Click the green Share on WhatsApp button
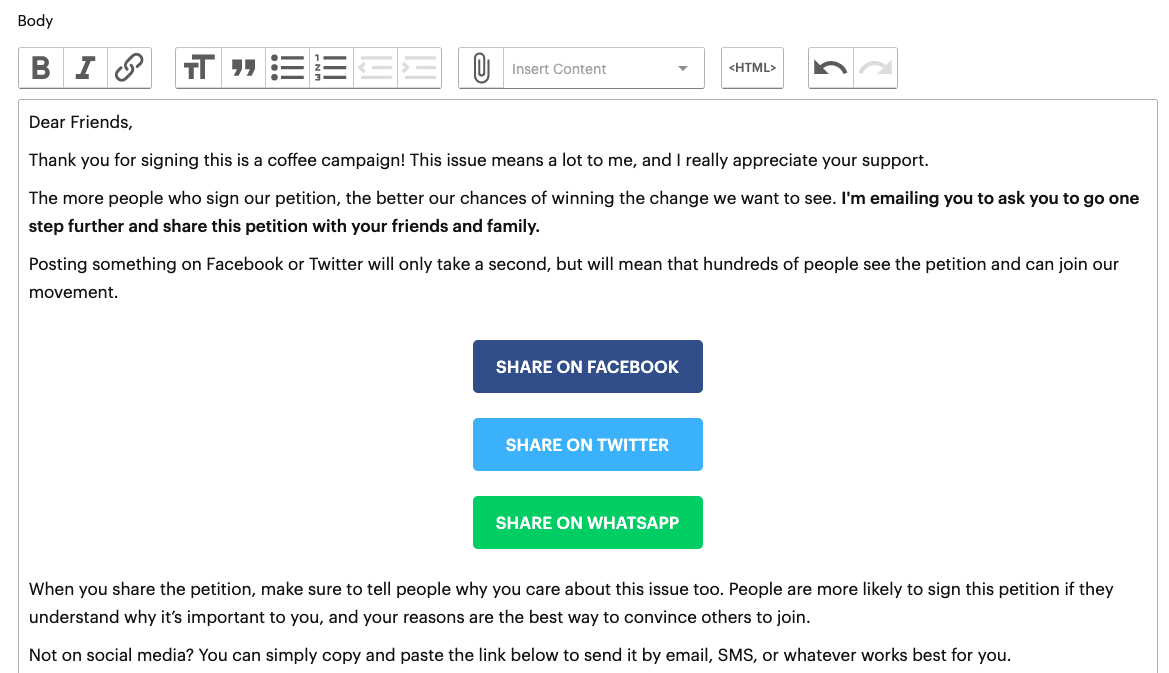The height and width of the screenshot is (673, 1169). point(587,523)
